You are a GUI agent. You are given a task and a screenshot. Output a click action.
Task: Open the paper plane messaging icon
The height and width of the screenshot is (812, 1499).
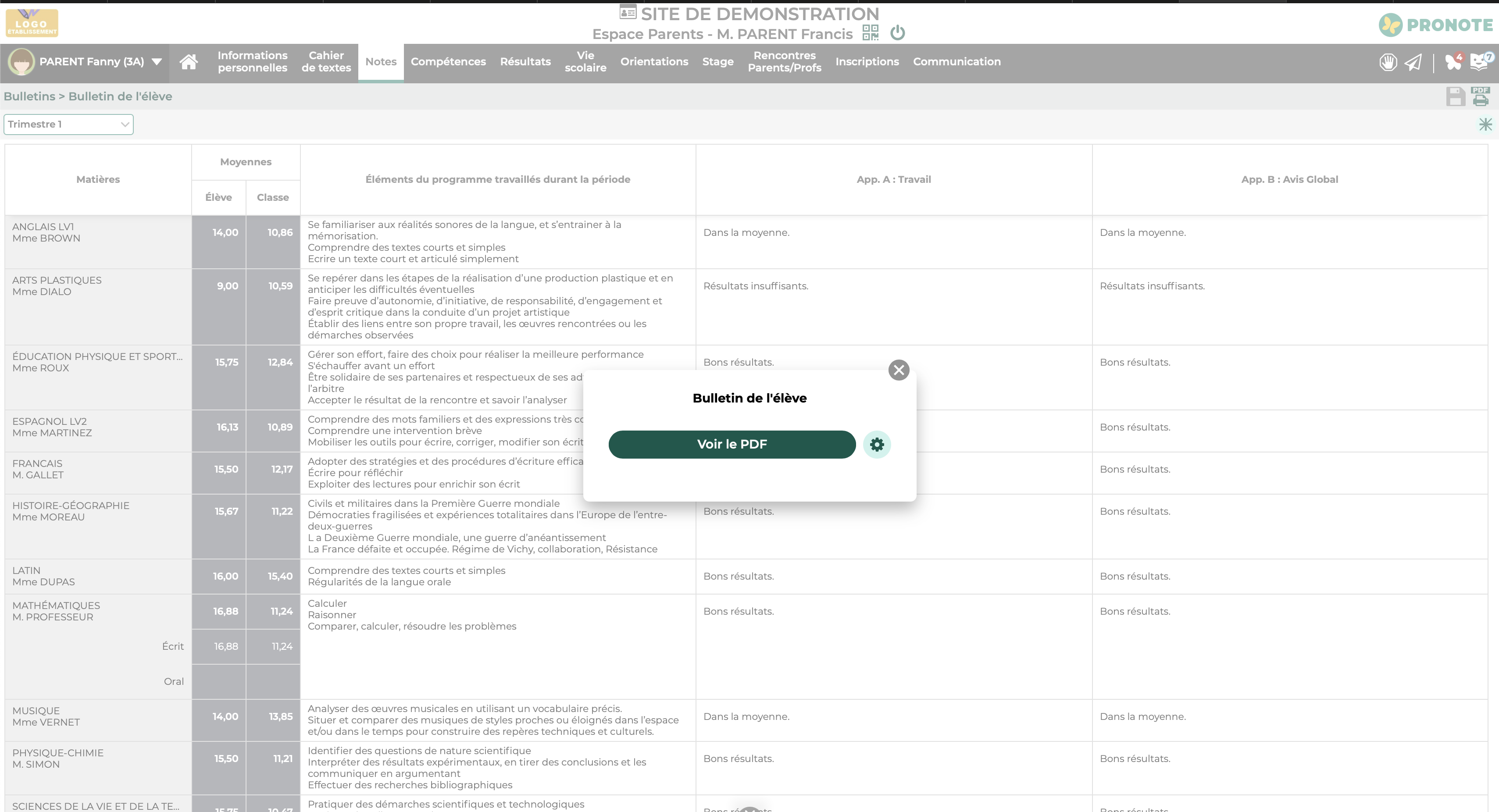click(1413, 62)
